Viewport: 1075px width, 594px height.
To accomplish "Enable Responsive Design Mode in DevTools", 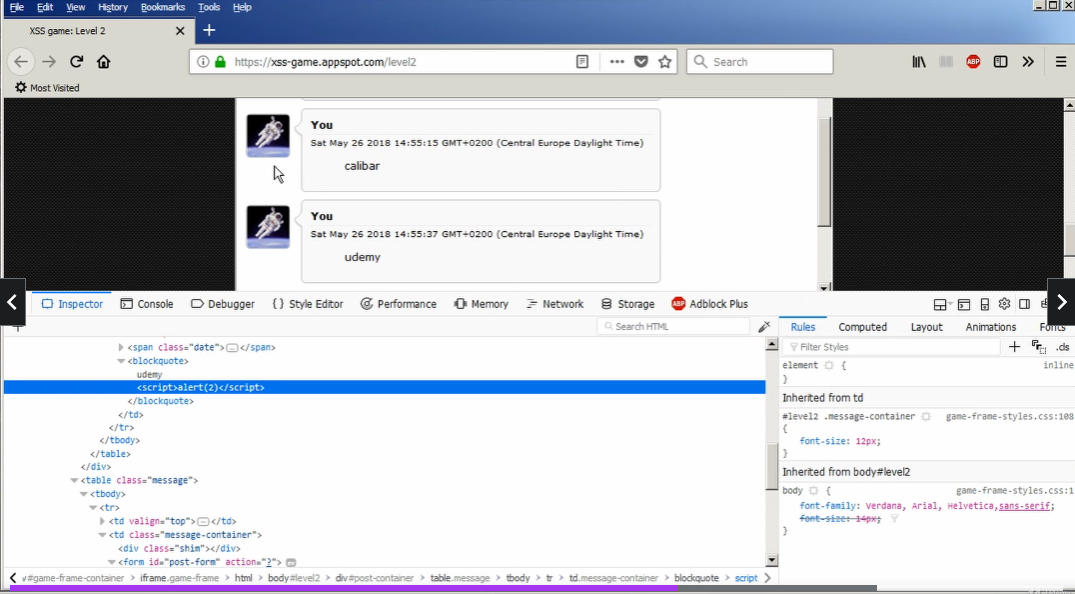I will [x=983, y=303].
